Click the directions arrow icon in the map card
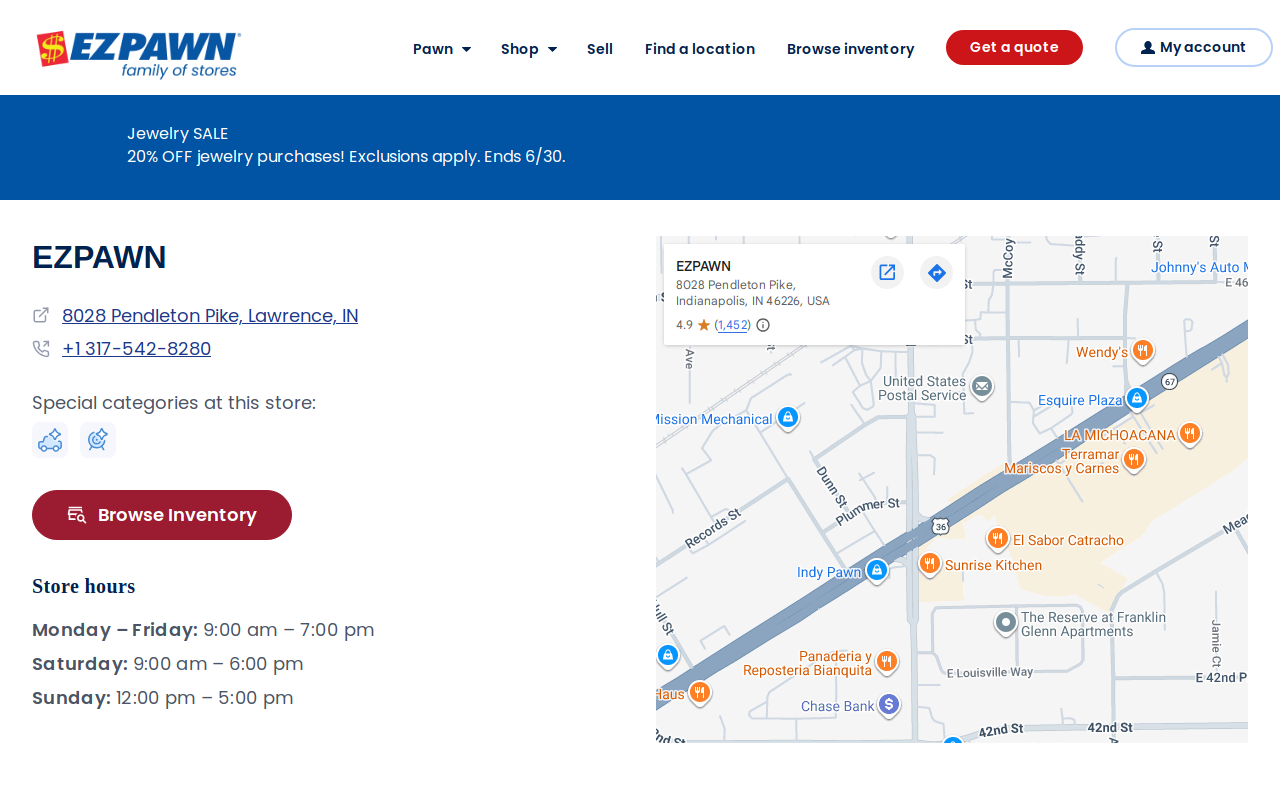This screenshot has width=1280, height=800. point(936,272)
